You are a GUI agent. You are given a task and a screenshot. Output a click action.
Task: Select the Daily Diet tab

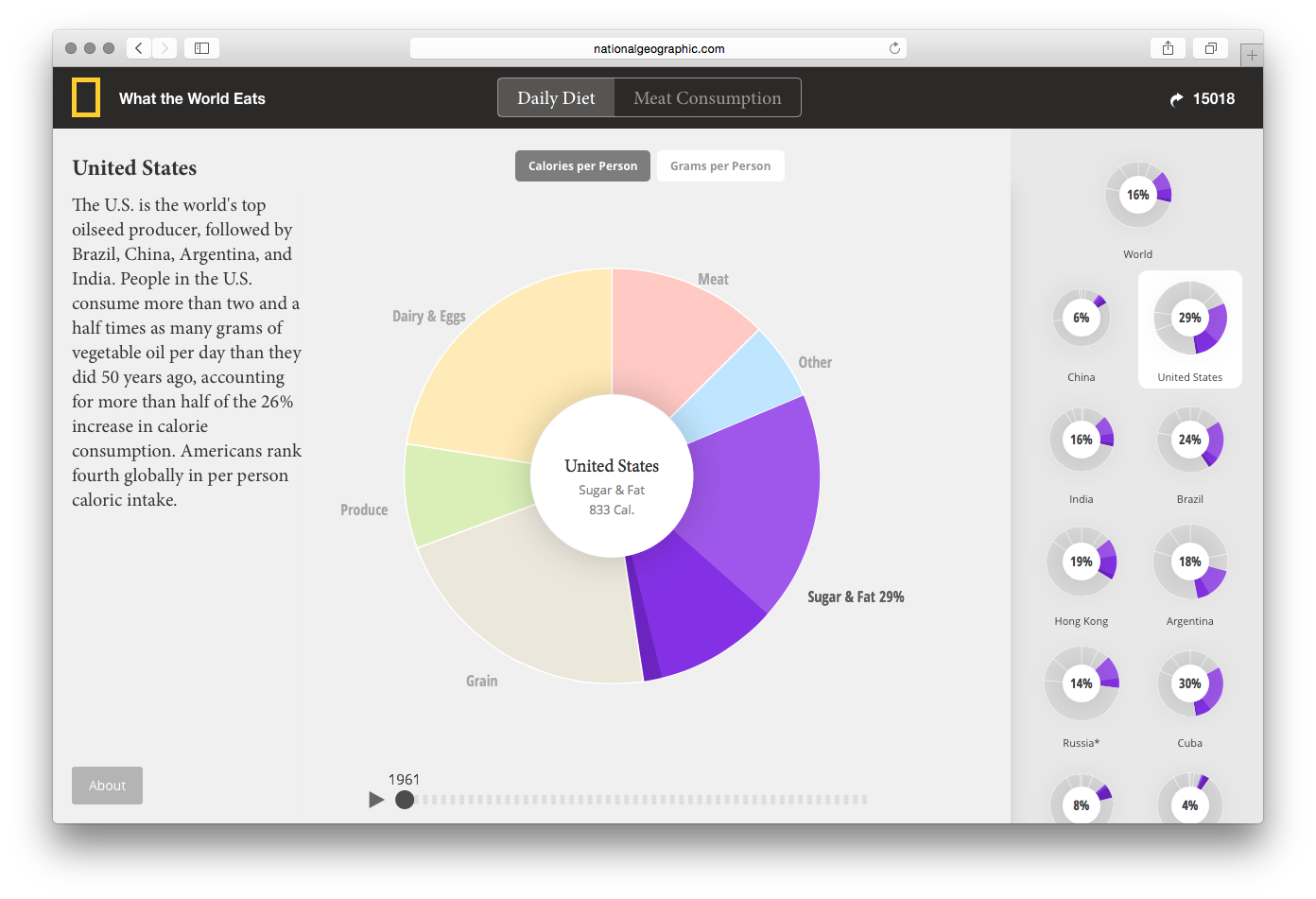pos(556,98)
